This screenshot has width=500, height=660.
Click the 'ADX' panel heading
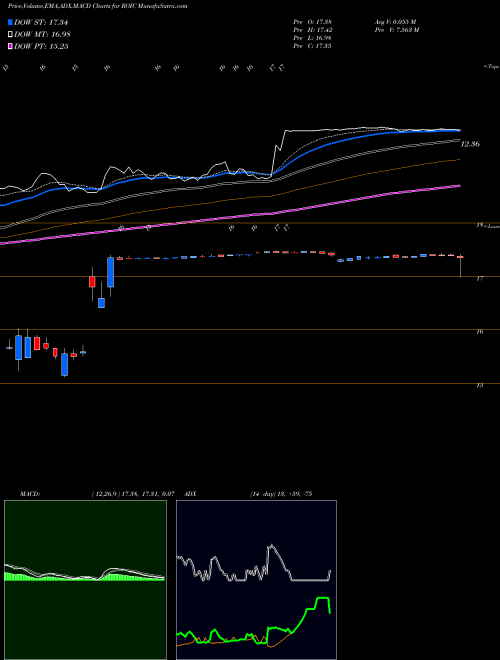pos(190,494)
